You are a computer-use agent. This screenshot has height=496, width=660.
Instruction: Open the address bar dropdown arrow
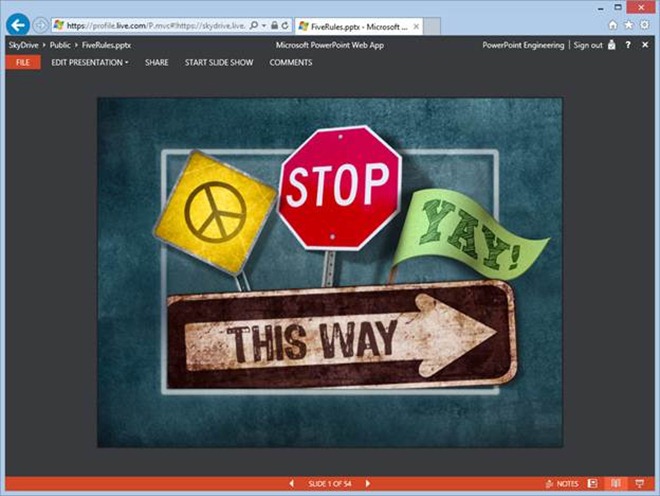(264, 26)
